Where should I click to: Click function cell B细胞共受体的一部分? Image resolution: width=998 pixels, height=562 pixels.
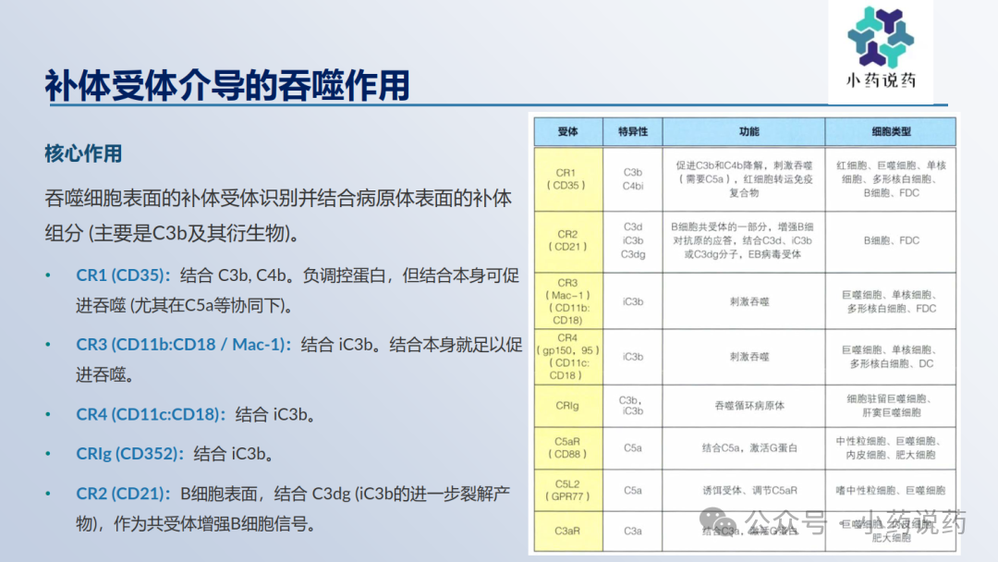click(744, 241)
